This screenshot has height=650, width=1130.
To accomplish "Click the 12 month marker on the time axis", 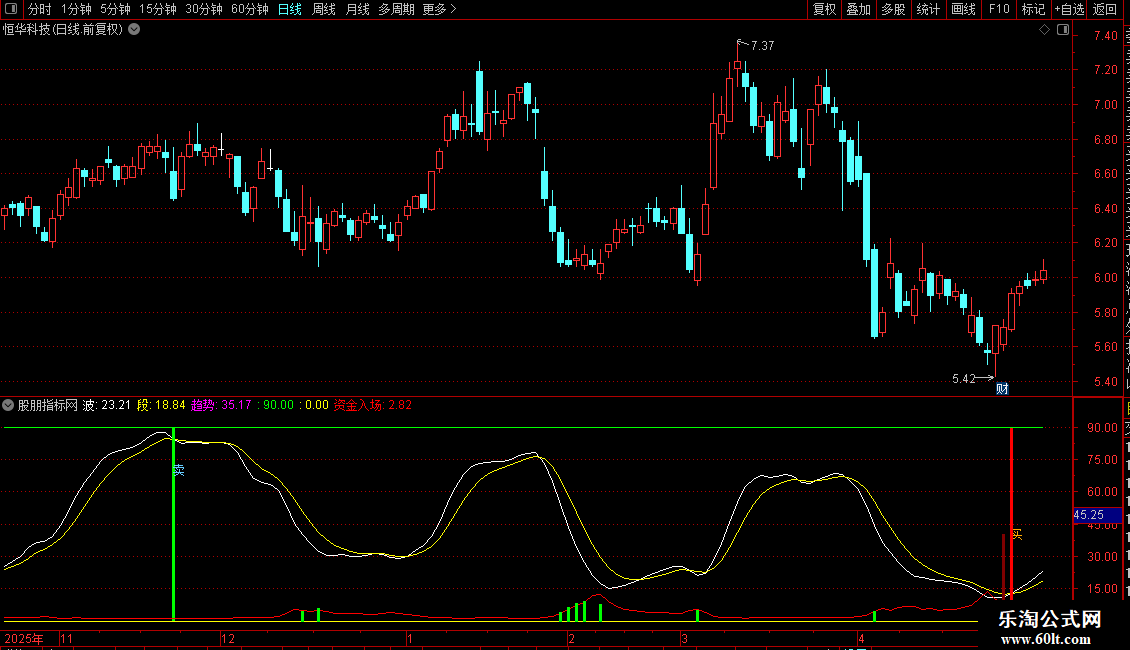I will pos(228,638).
